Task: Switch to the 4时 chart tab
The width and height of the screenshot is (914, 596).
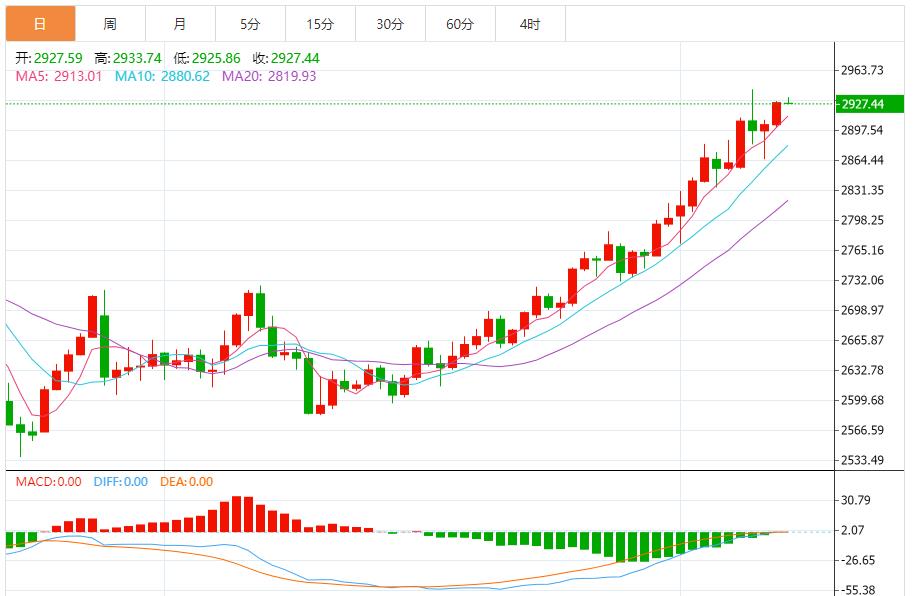Action: pos(530,24)
